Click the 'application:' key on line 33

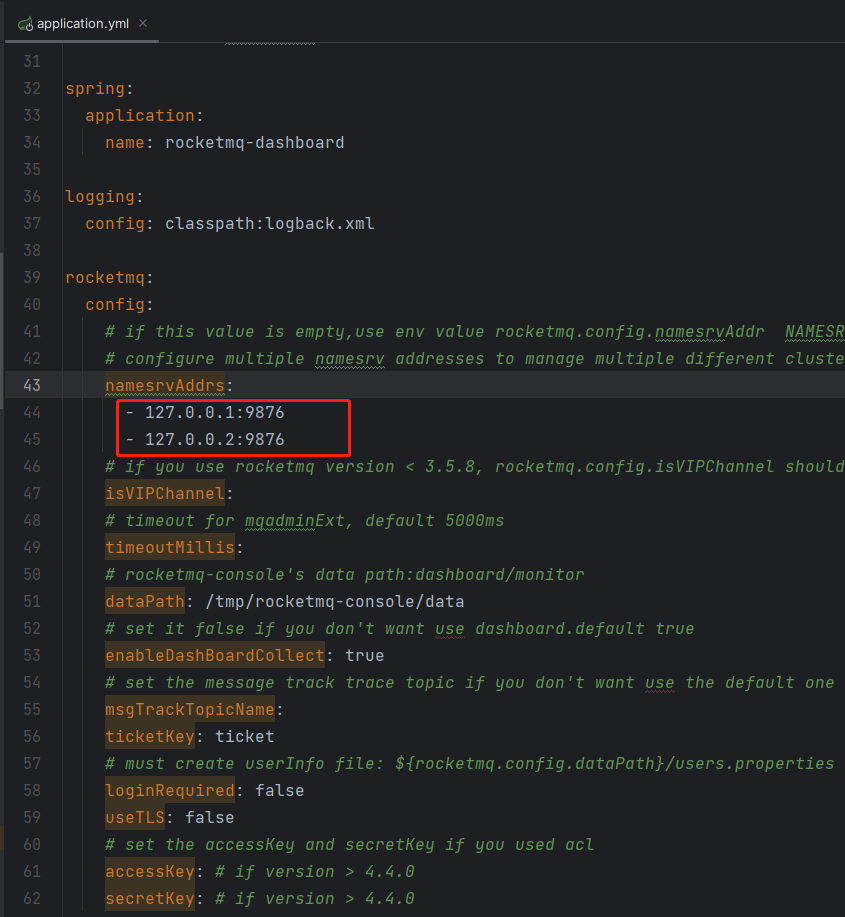tap(144, 116)
